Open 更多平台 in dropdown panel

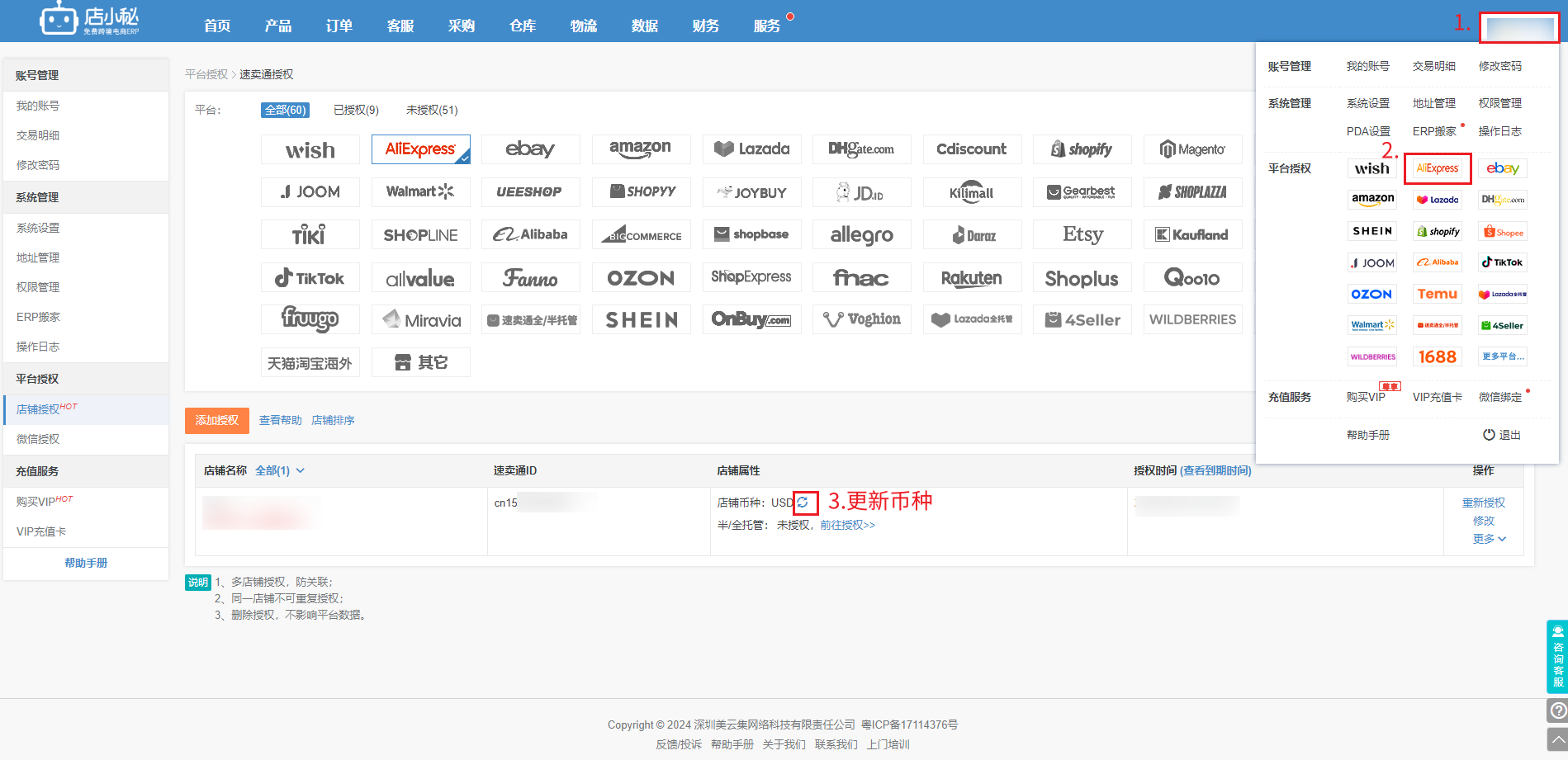[x=1503, y=356]
